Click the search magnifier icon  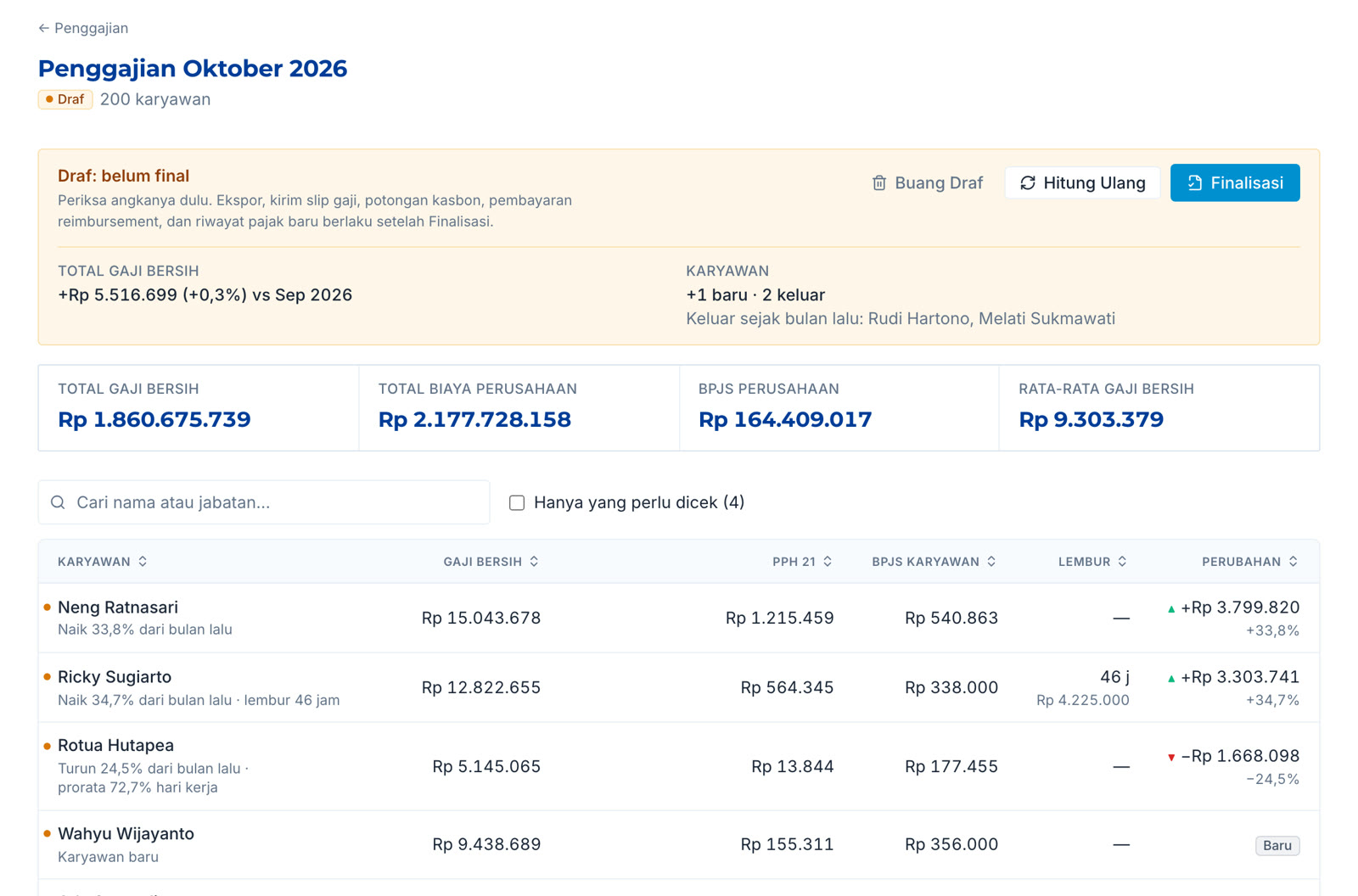click(x=58, y=502)
